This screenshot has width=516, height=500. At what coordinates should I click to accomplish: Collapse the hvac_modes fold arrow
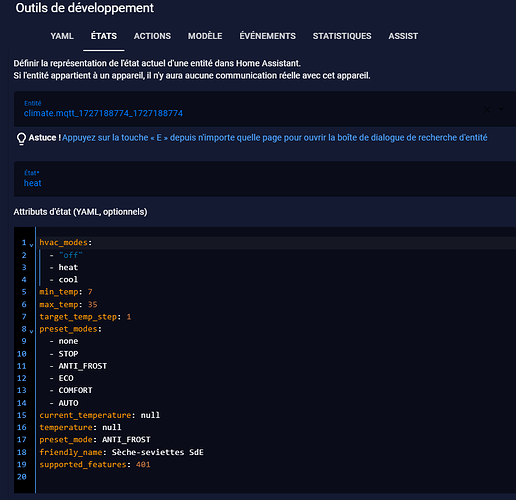point(31,245)
